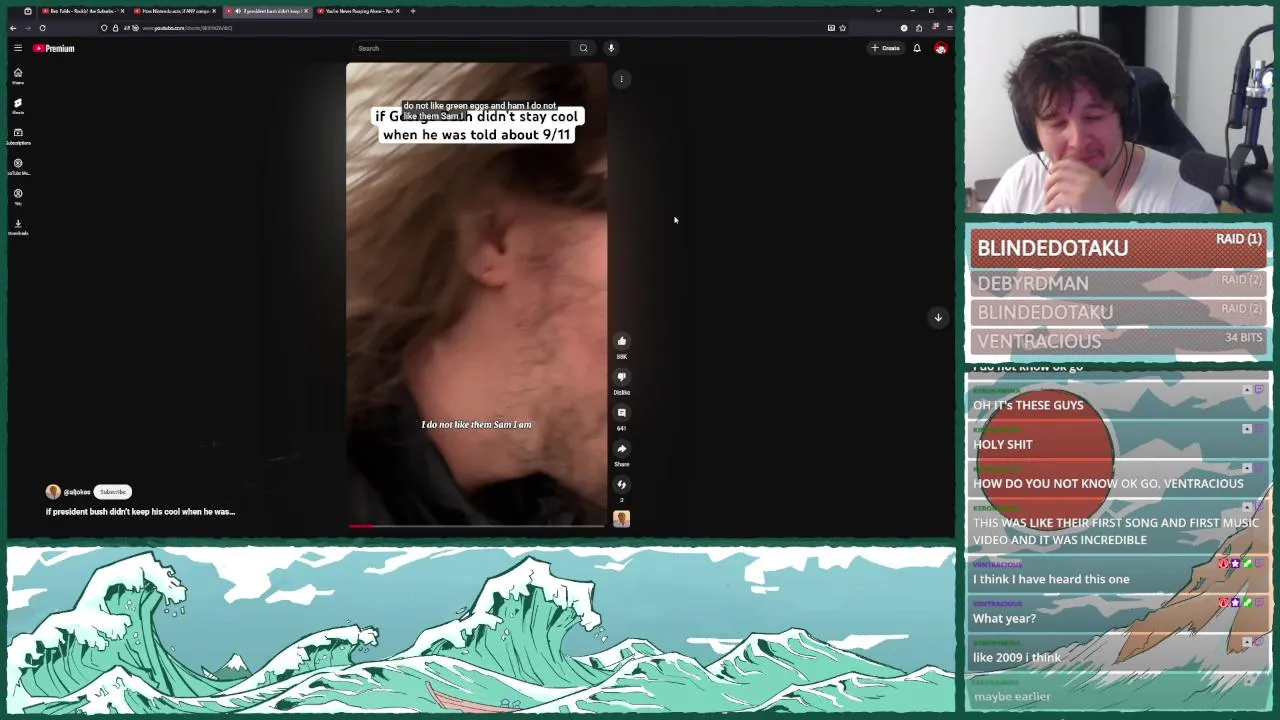Go to YouTube Premium home logo
This screenshot has width=1280, height=720.
click(x=54, y=48)
